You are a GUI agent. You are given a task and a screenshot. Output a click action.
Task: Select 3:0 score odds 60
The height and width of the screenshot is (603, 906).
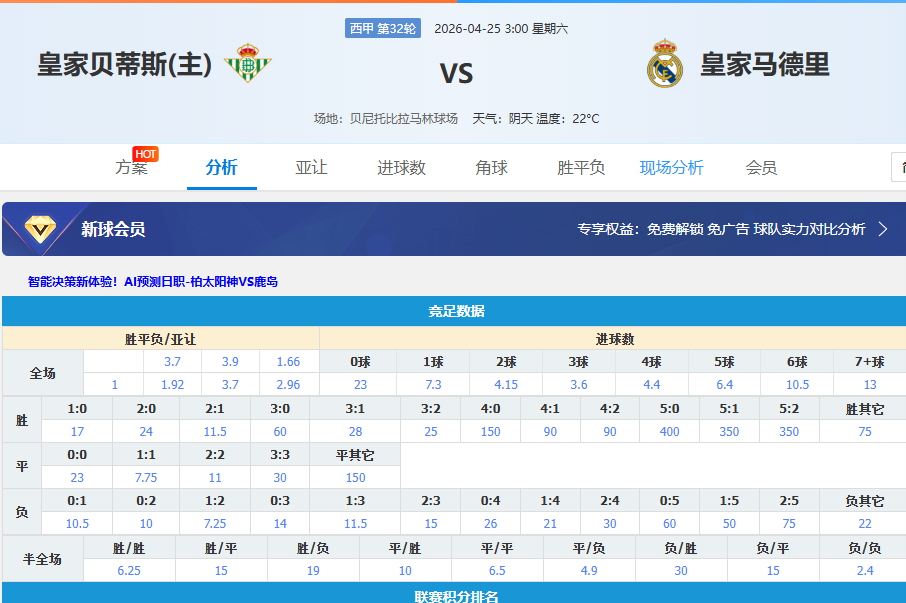coord(280,431)
